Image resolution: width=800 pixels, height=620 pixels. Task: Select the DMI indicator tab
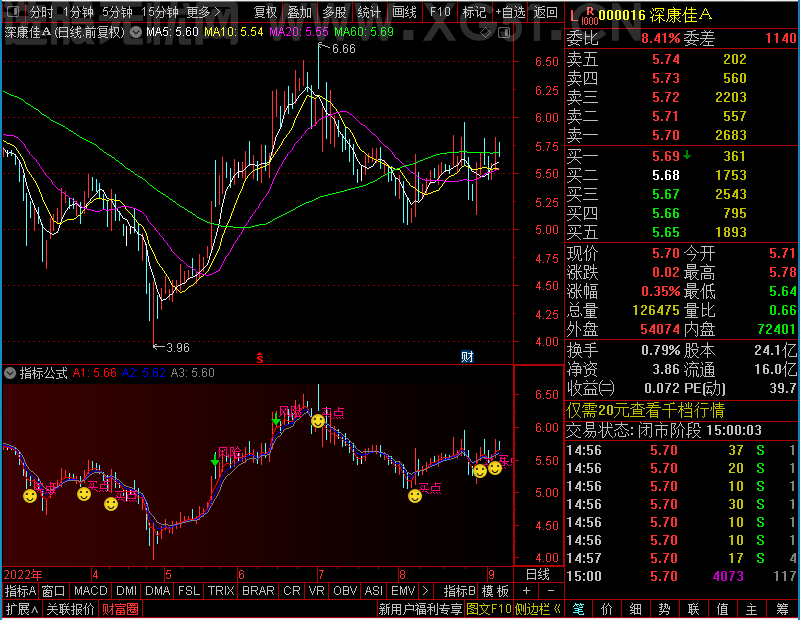(127, 591)
